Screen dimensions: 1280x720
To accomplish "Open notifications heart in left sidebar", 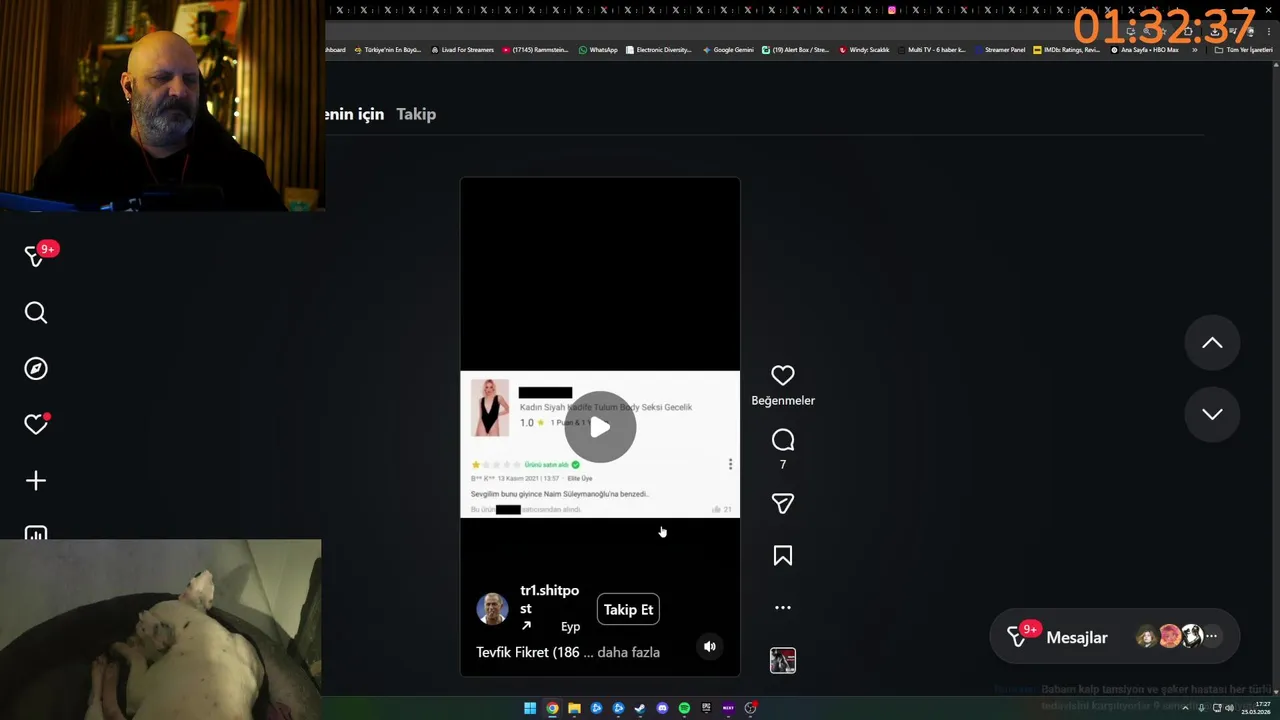I will 36,425.
